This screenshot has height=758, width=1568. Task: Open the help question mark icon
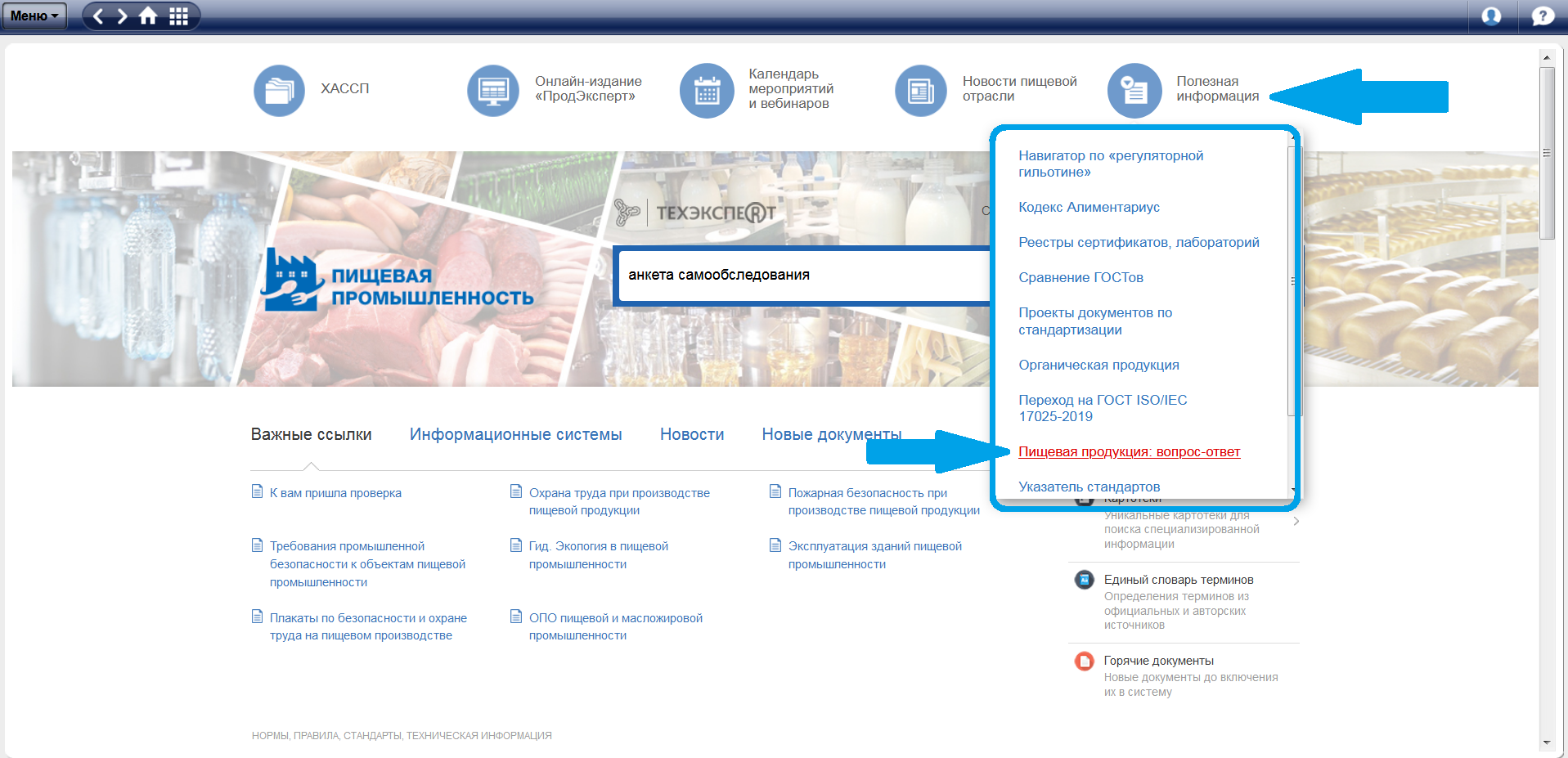click(1543, 16)
